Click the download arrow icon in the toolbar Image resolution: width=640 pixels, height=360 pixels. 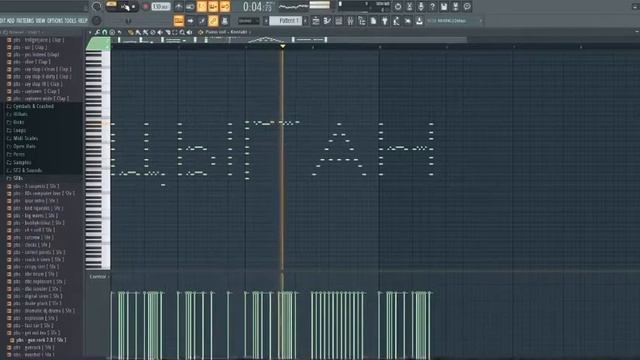(x=419, y=21)
